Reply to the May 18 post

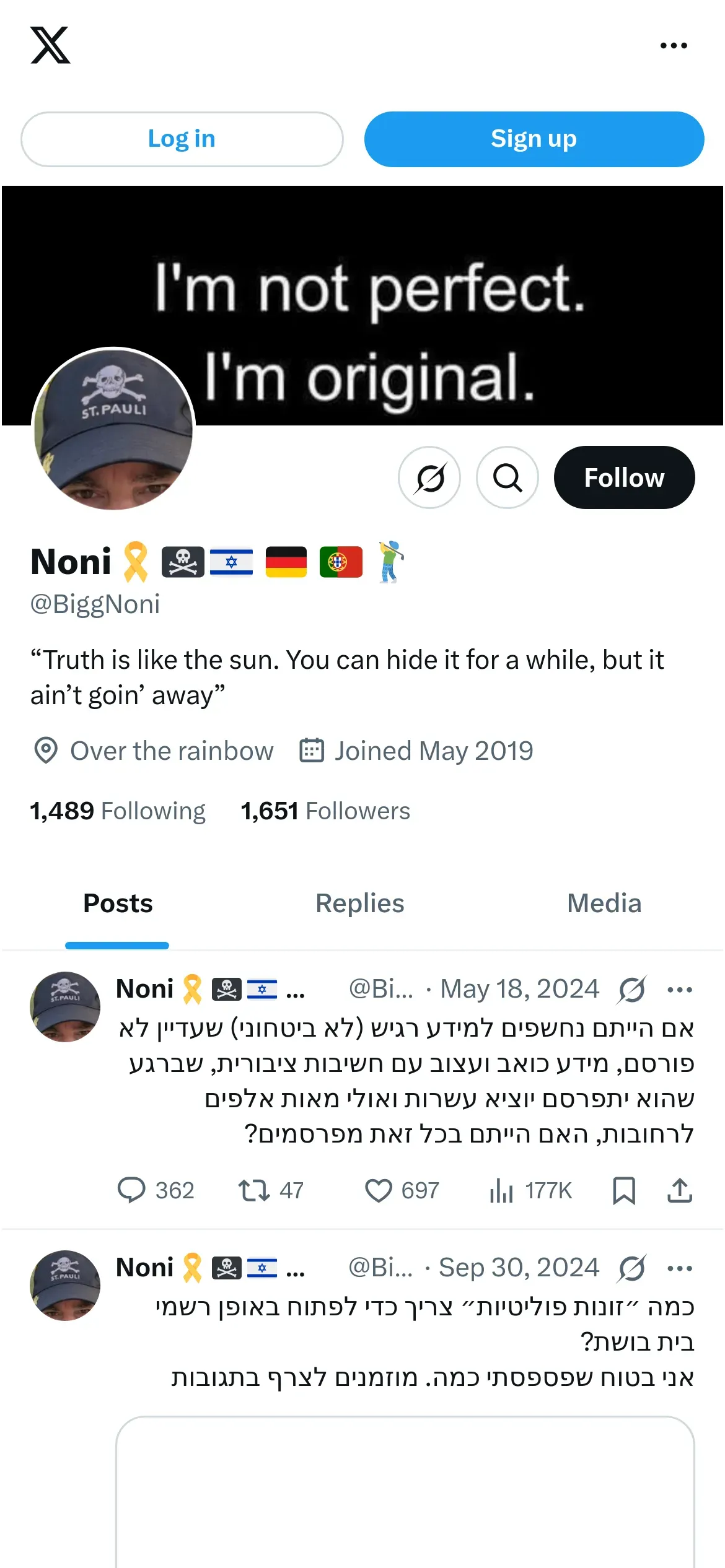point(131,1190)
